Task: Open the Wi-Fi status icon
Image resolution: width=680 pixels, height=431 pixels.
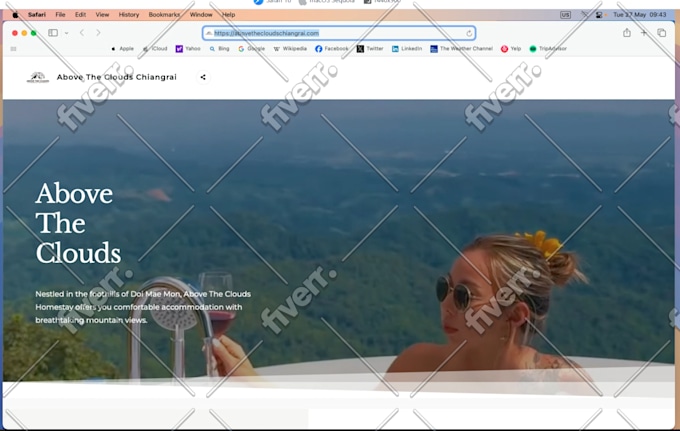Action: 584,15
